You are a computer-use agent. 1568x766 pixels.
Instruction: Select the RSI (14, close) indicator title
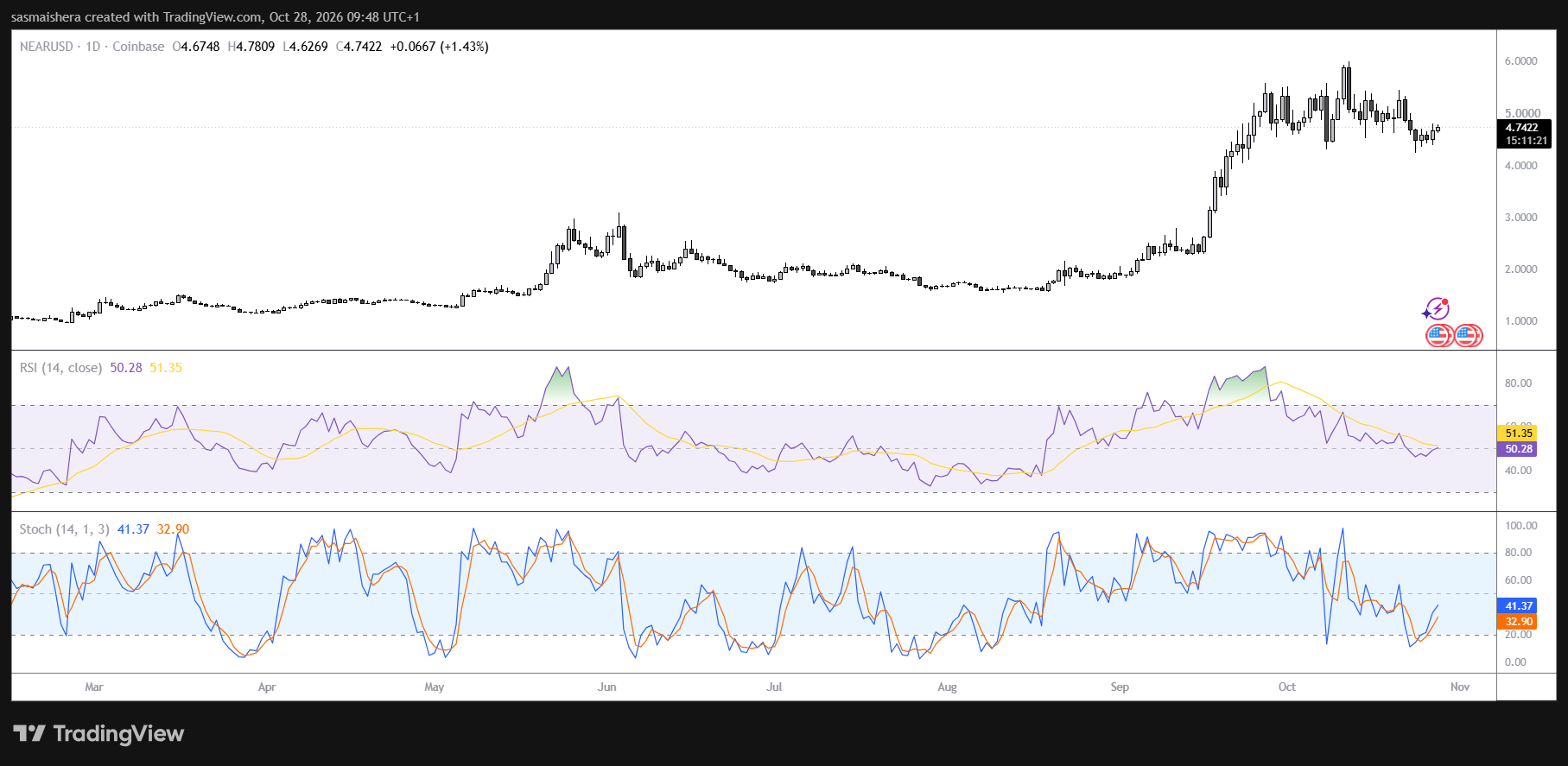point(60,368)
